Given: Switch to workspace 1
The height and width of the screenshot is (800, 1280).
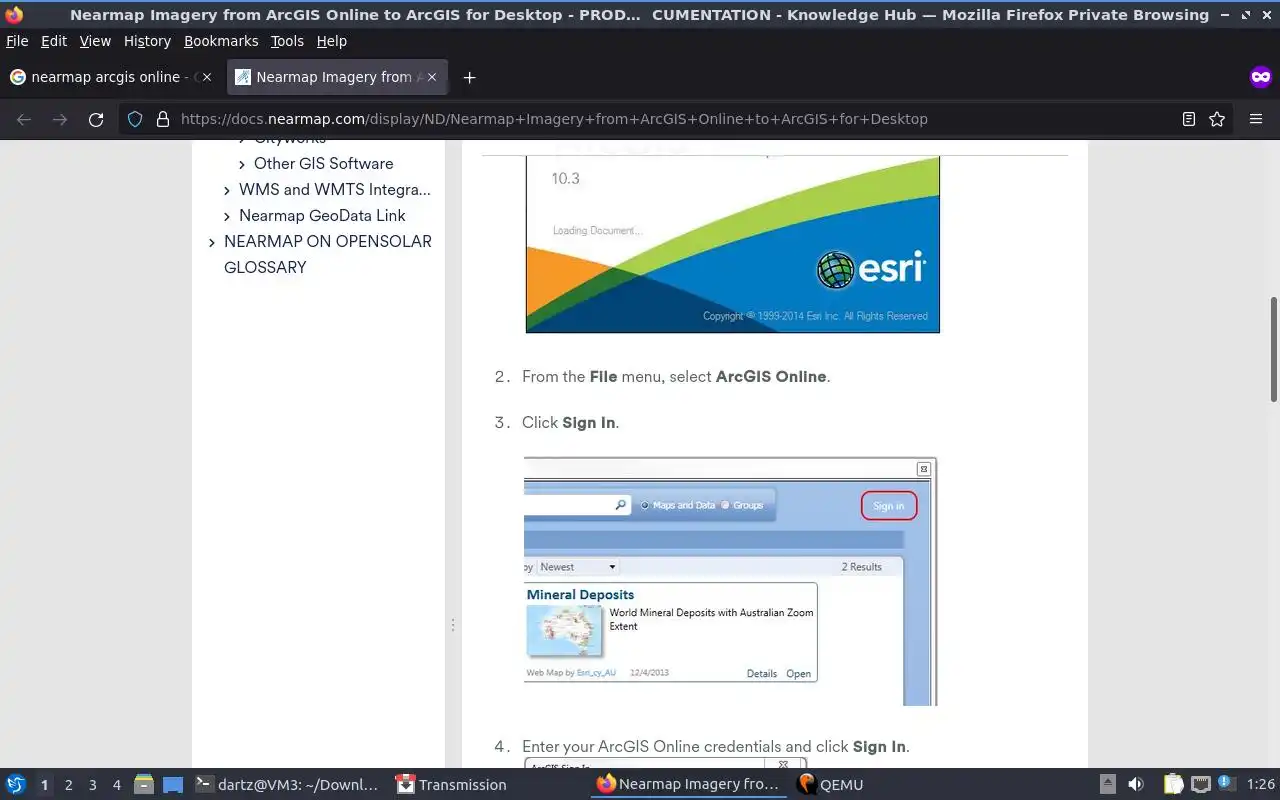Looking at the screenshot, I should (x=44, y=785).
